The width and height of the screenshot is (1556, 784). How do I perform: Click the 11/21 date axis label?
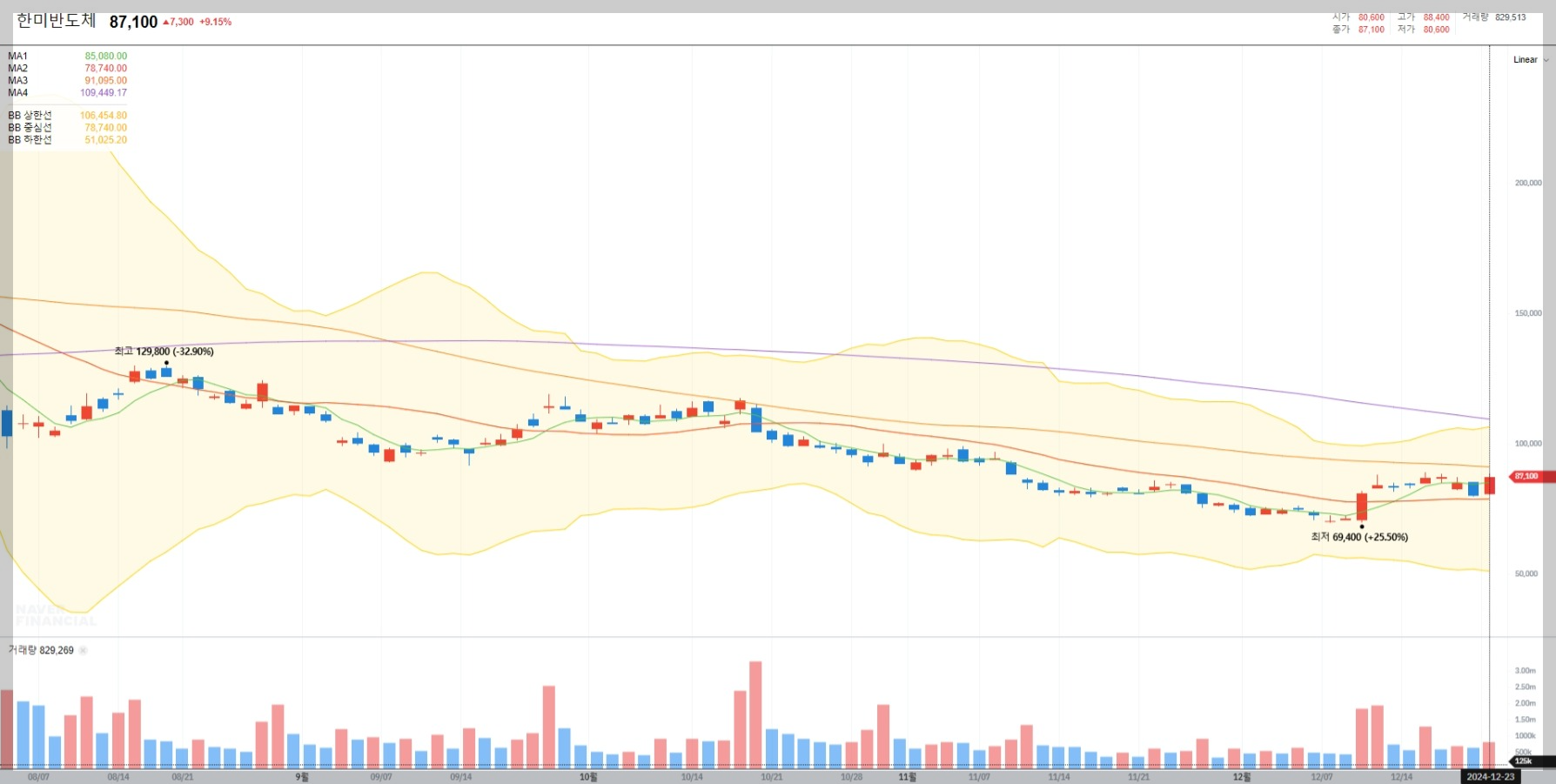click(x=1138, y=777)
